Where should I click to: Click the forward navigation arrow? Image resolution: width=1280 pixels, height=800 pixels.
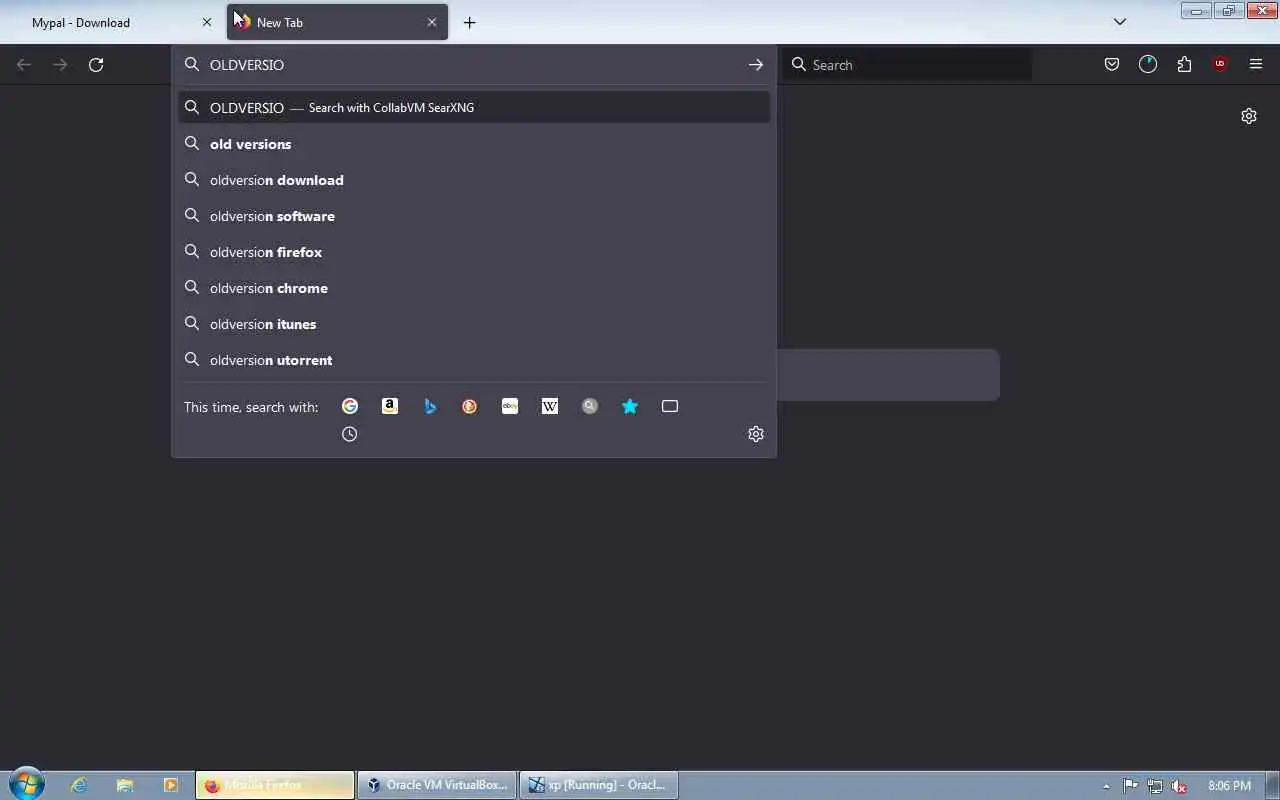(60, 65)
